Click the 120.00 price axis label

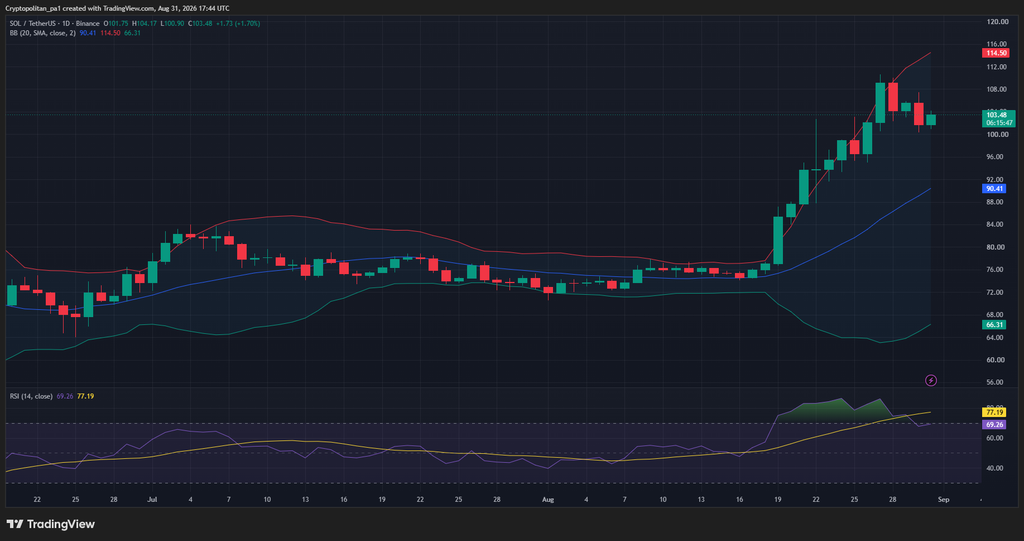[998, 22]
